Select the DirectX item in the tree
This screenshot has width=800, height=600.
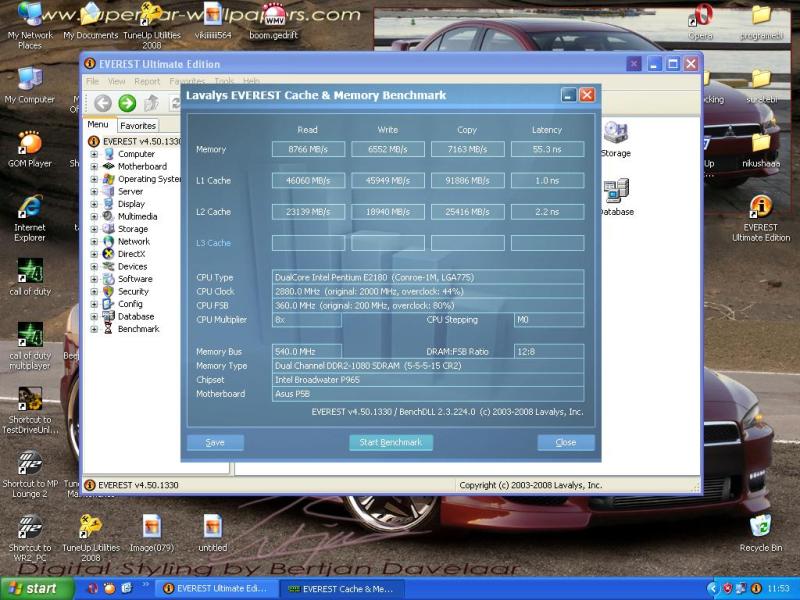coord(131,254)
